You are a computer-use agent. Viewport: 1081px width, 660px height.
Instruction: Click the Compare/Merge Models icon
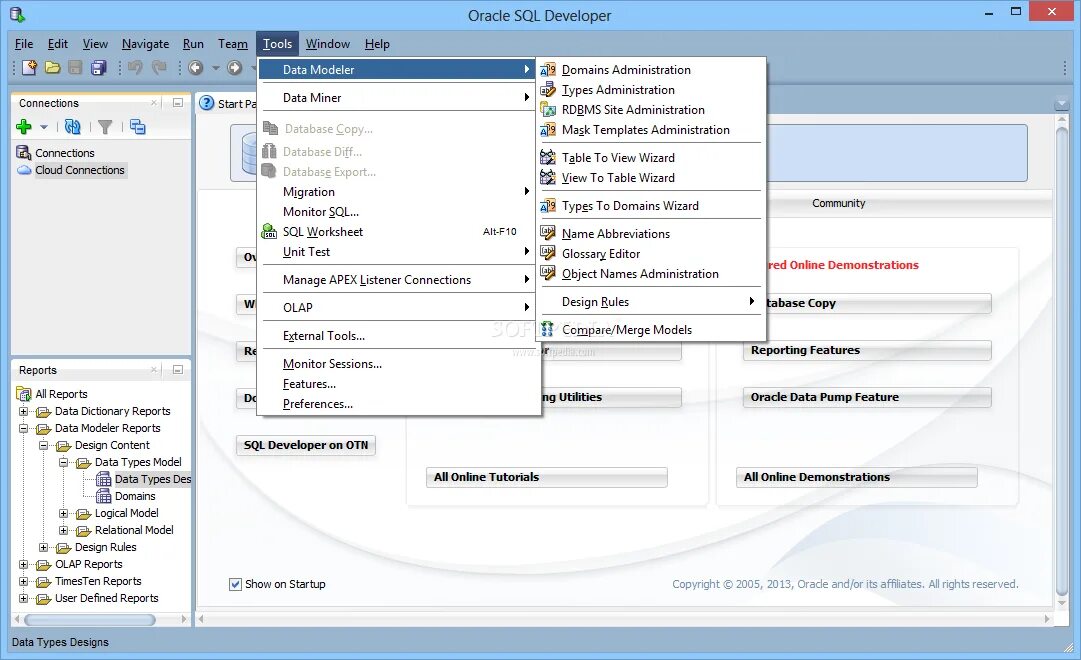tap(547, 329)
